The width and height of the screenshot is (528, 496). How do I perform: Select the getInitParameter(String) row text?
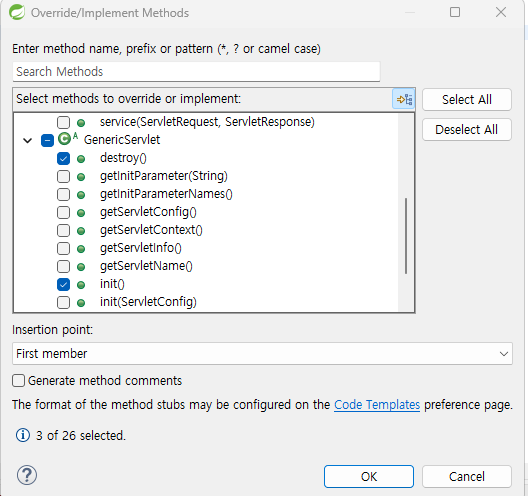(164, 176)
